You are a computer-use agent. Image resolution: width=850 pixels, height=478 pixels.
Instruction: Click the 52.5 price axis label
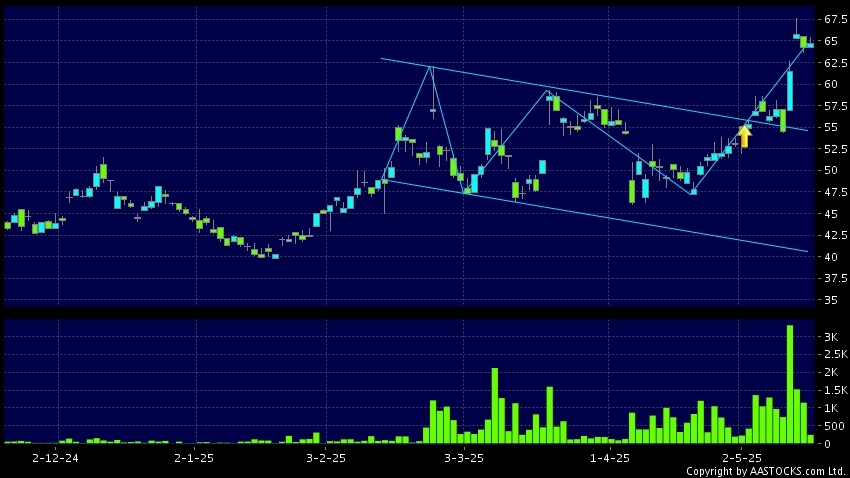point(835,148)
